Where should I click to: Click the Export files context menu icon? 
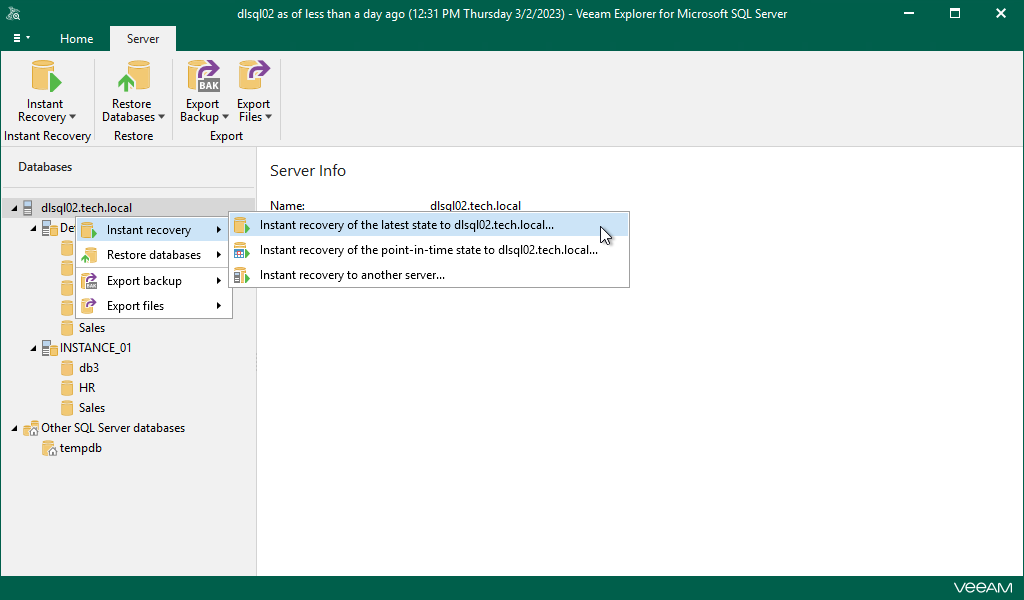coord(89,306)
